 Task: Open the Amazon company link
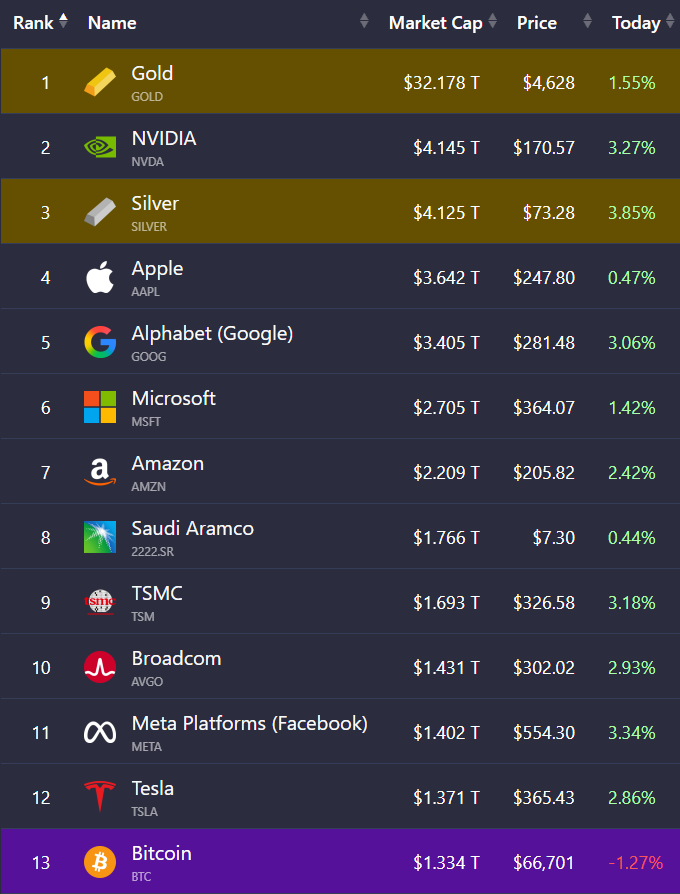pos(168,463)
